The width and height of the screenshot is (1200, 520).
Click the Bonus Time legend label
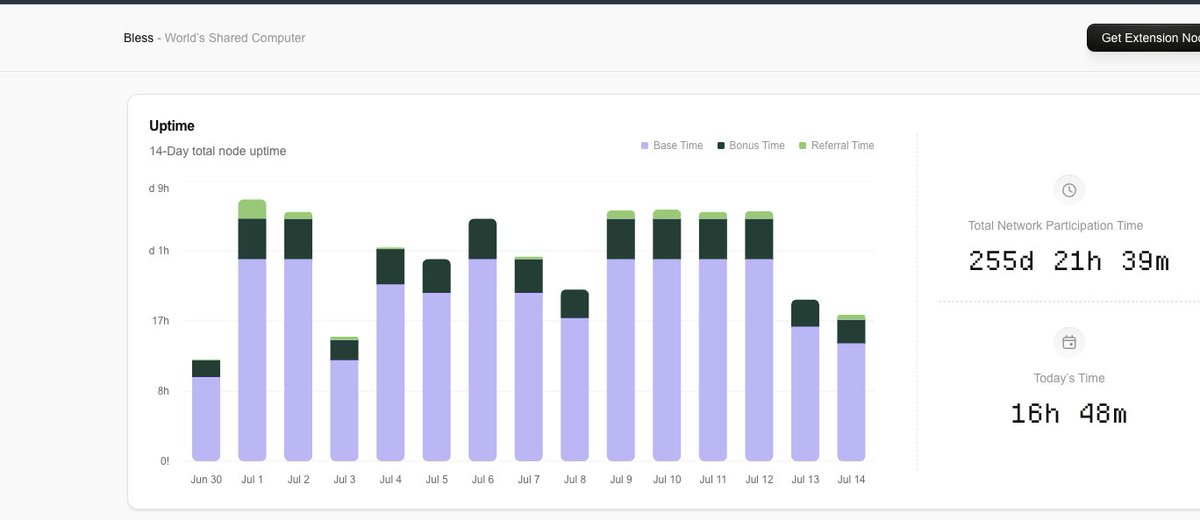point(757,146)
